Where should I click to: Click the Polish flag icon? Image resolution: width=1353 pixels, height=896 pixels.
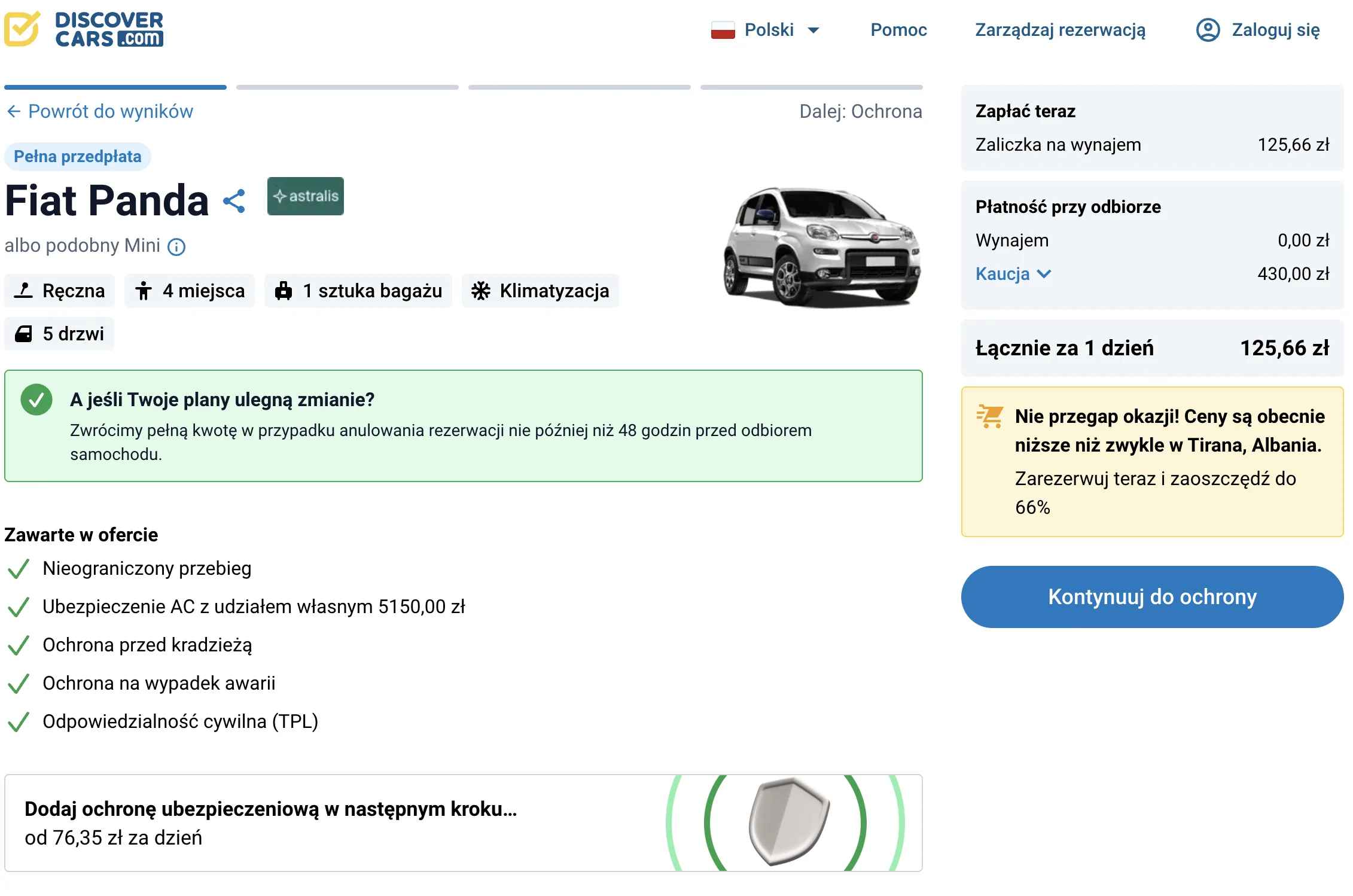pos(723,30)
